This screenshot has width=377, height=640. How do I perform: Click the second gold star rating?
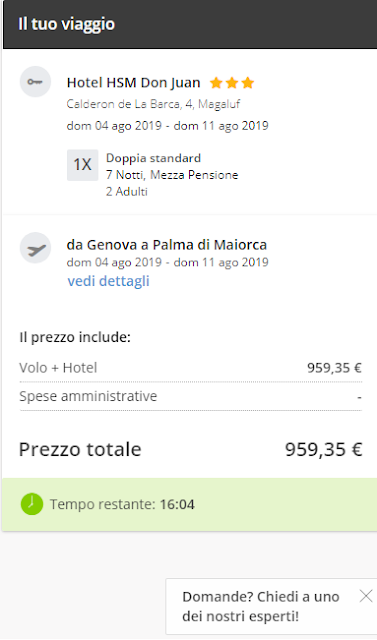coord(232,83)
